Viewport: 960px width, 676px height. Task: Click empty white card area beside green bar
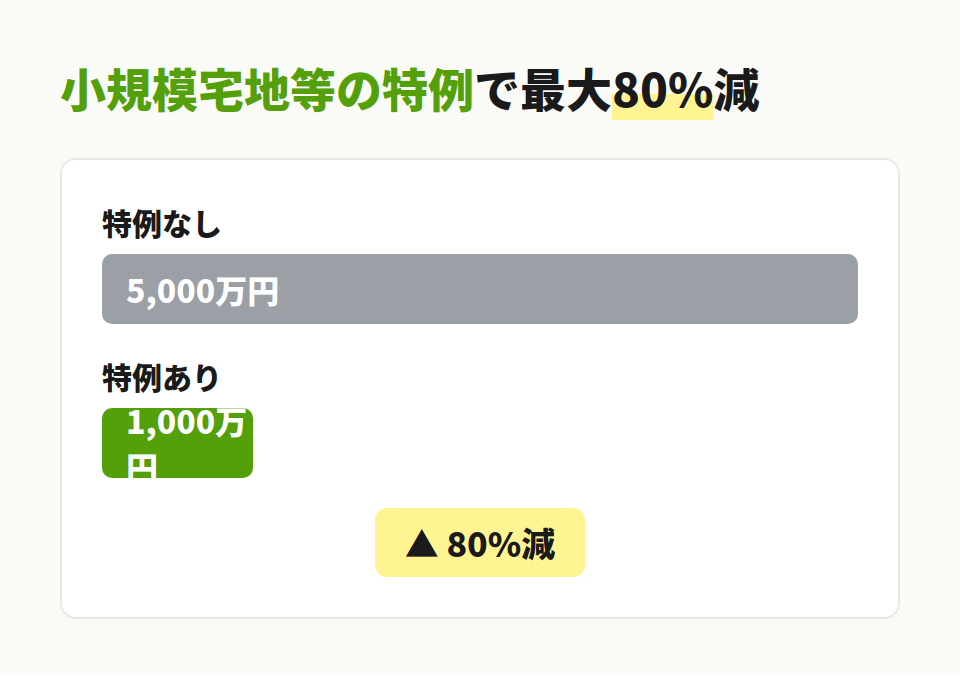tap(551, 443)
